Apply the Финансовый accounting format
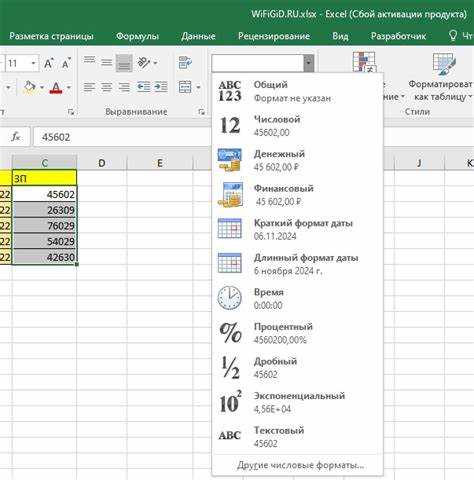Screen dimensions: 474x480 click(x=297, y=195)
